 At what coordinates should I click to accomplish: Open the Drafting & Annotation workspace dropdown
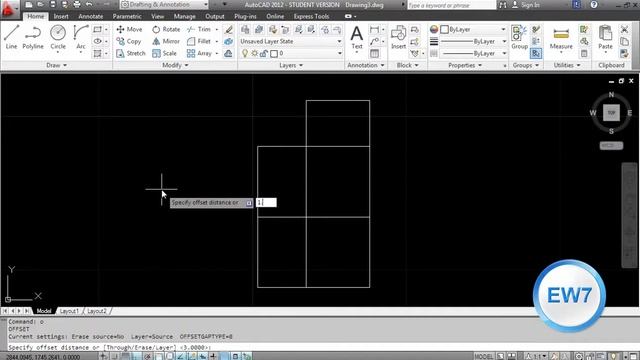pyautogui.click(x=164, y=4)
